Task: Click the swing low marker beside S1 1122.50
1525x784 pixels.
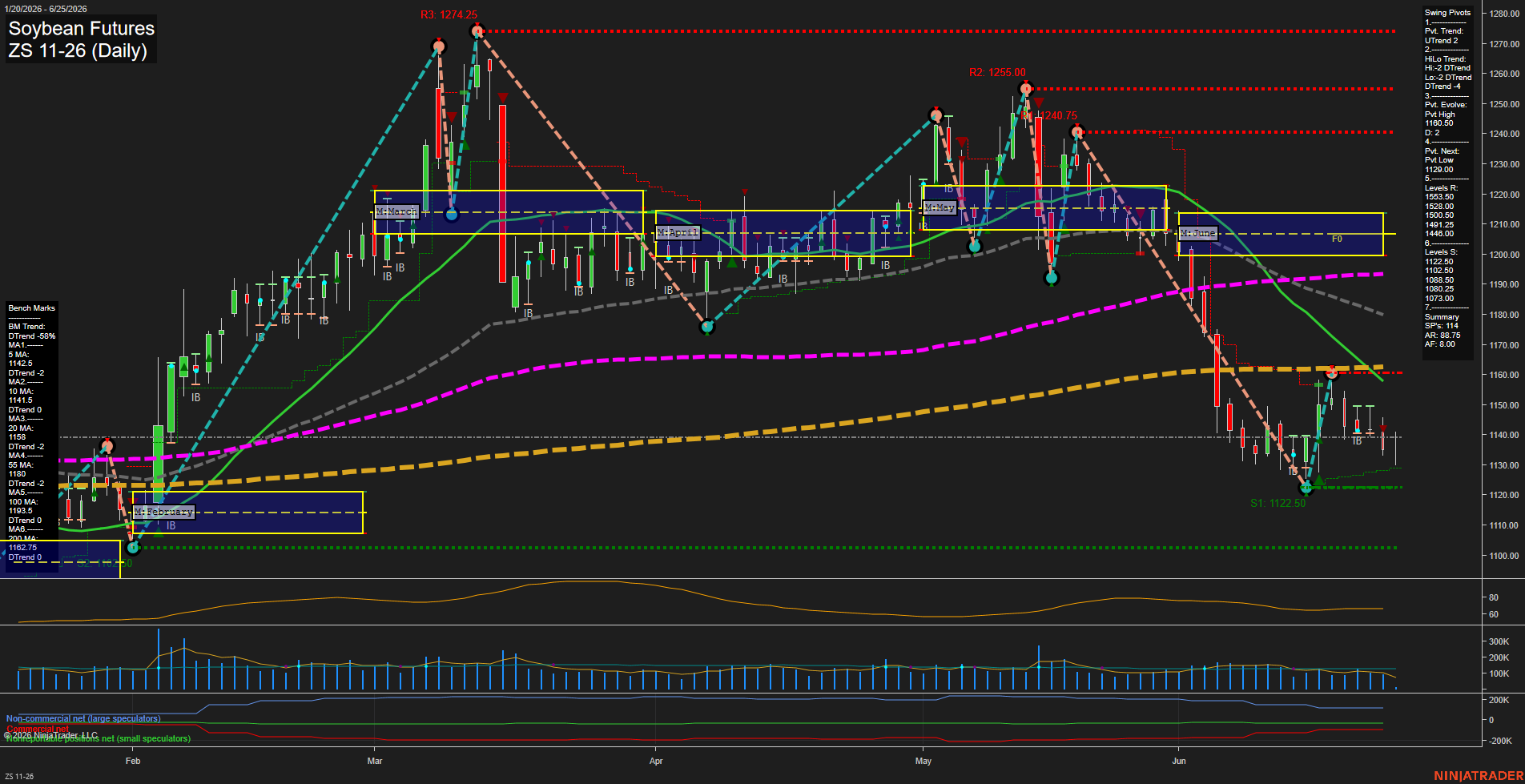Action: tap(1306, 487)
